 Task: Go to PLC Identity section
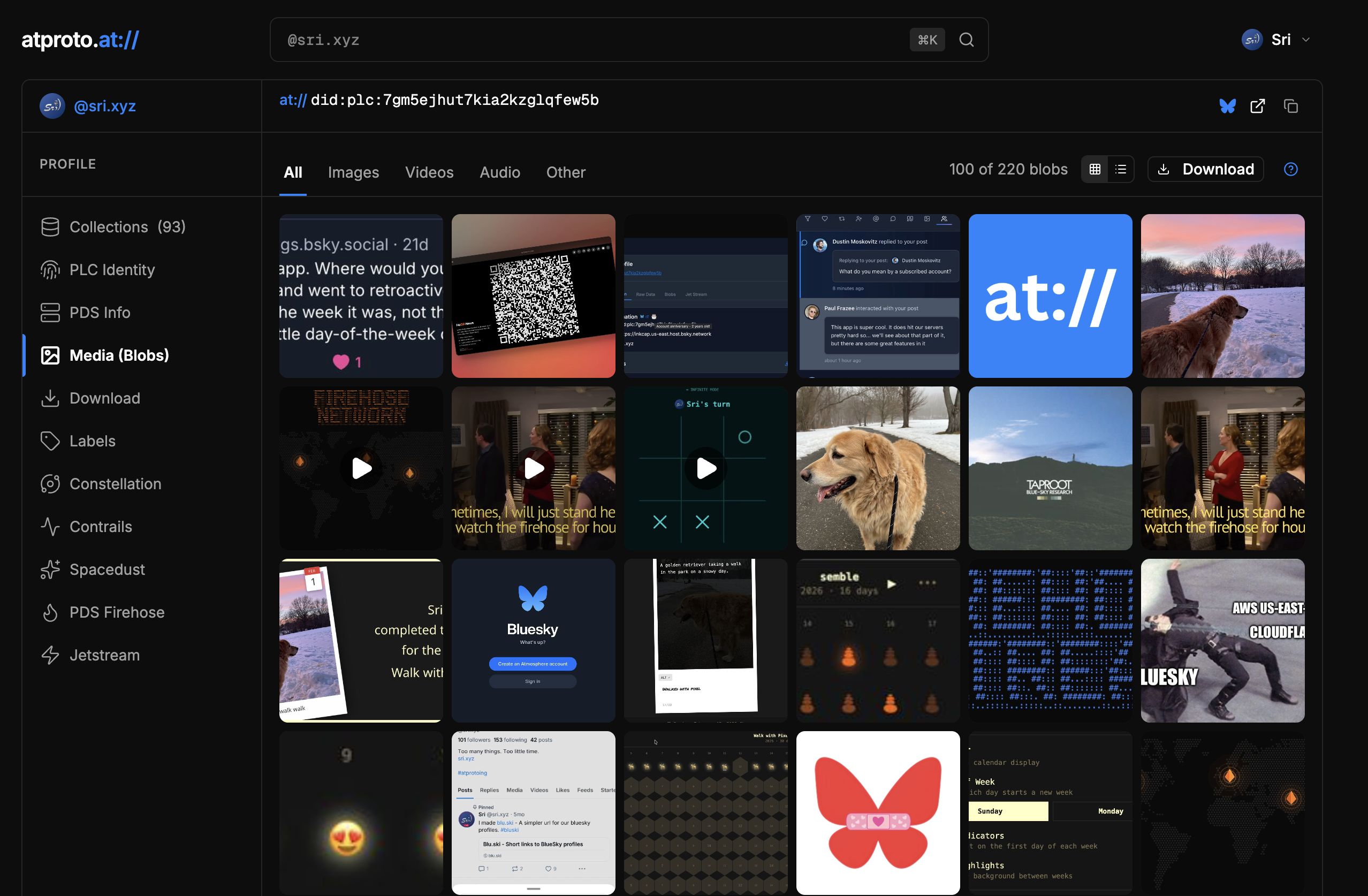tap(112, 270)
